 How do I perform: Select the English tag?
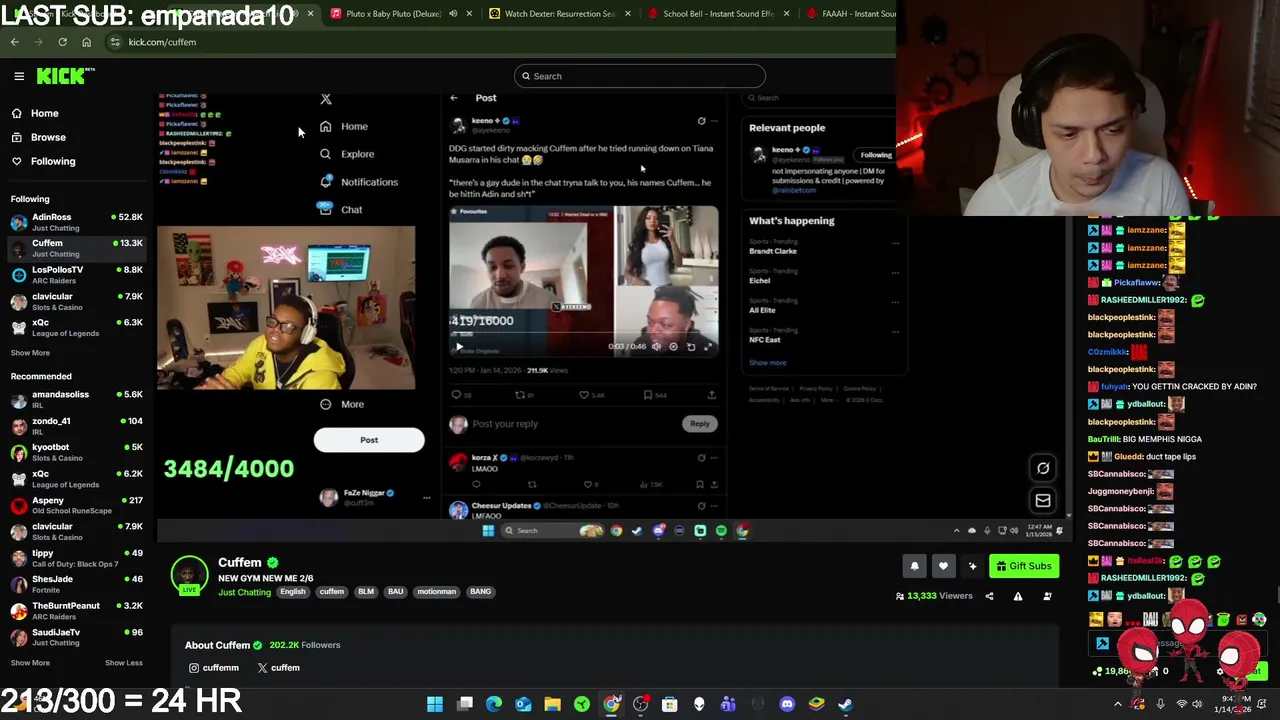tap(293, 592)
